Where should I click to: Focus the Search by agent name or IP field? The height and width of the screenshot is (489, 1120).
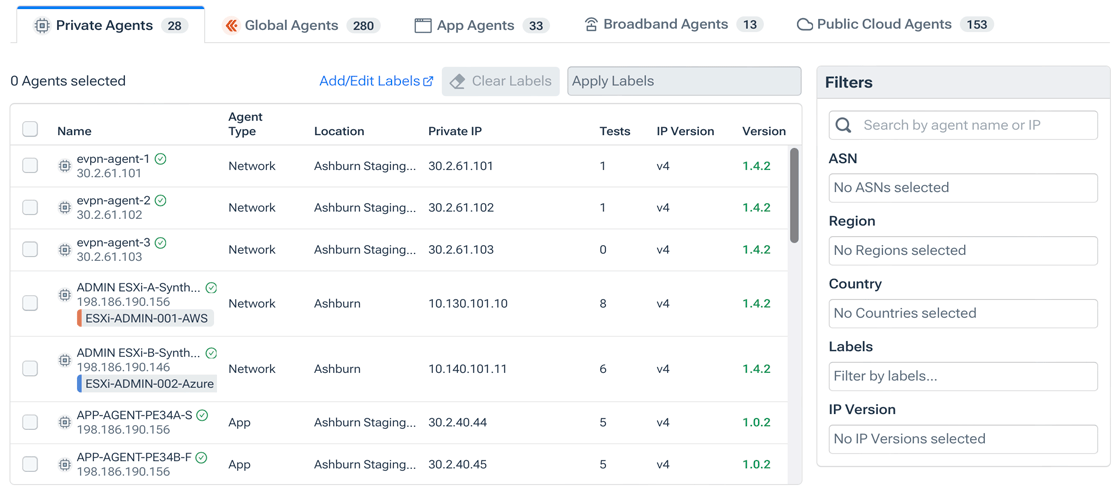[963, 125]
